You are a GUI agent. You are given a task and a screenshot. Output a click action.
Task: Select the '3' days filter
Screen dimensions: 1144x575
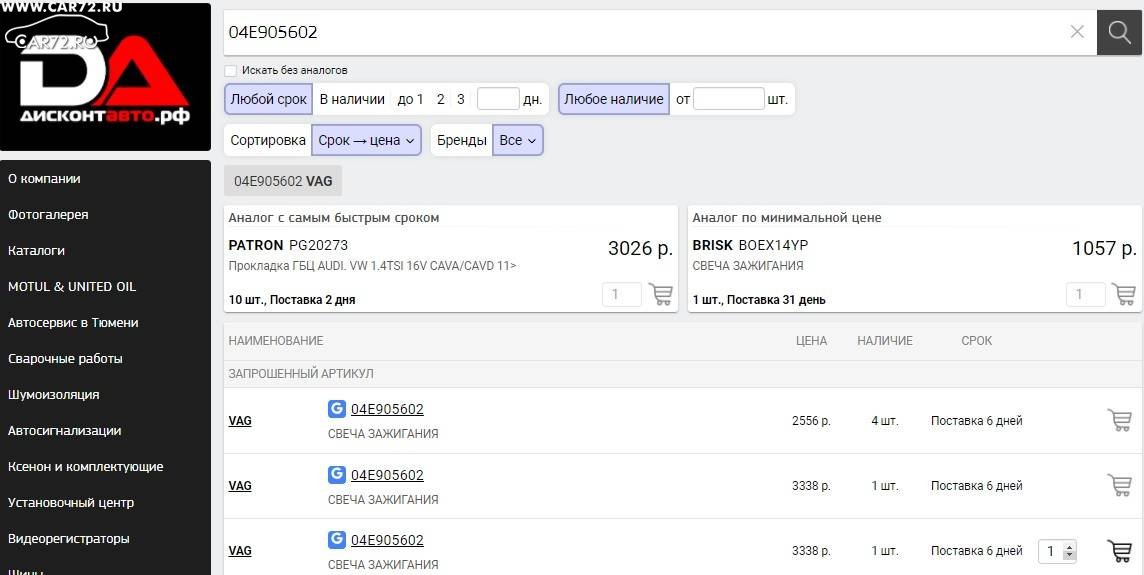460,99
